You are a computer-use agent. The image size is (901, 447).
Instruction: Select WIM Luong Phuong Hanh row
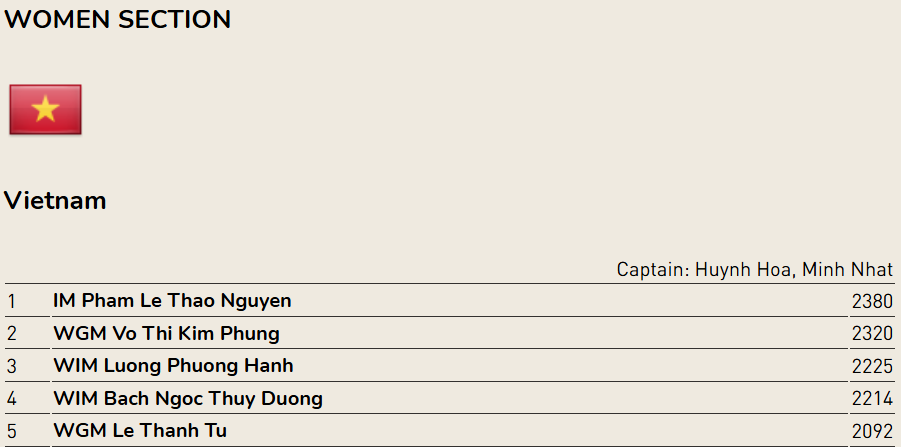[x=449, y=365]
